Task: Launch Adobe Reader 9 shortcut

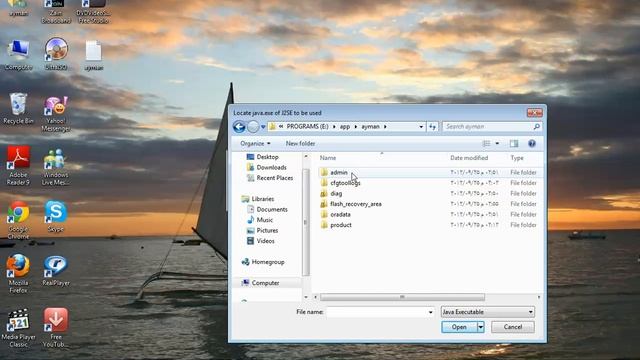Action: pos(18,165)
